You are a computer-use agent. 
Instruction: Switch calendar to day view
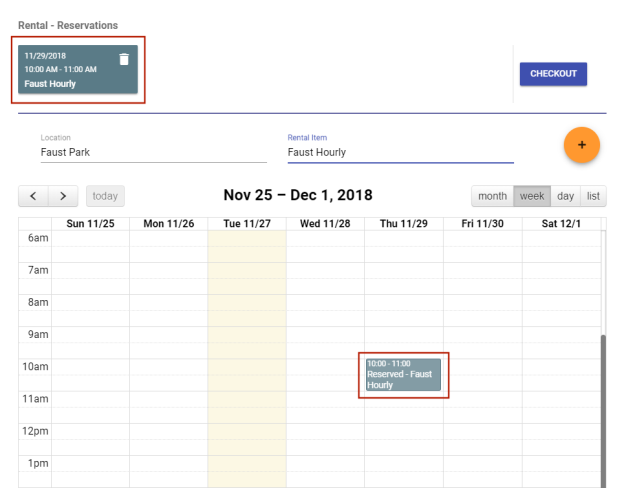click(x=565, y=196)
